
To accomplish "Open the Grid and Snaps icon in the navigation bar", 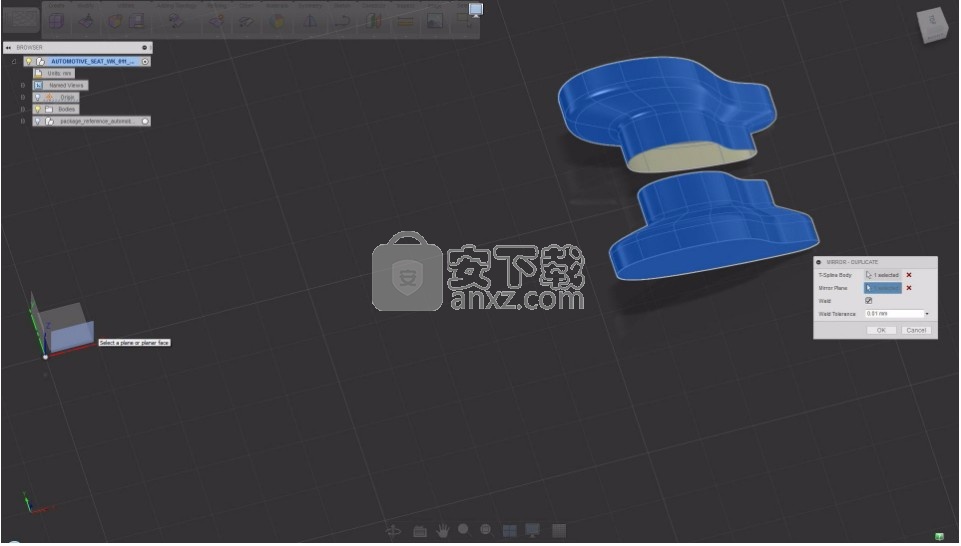I will (559, 531).
